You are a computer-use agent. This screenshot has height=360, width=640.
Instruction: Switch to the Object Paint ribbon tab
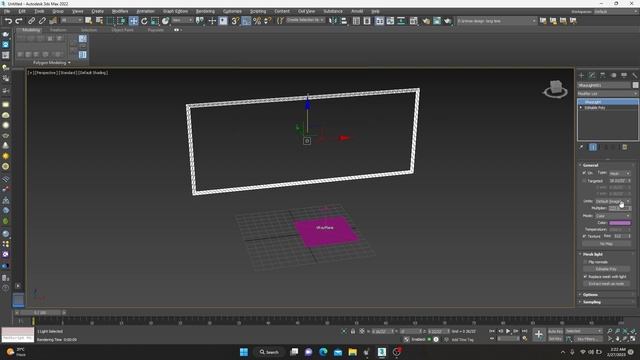point(122,30)
